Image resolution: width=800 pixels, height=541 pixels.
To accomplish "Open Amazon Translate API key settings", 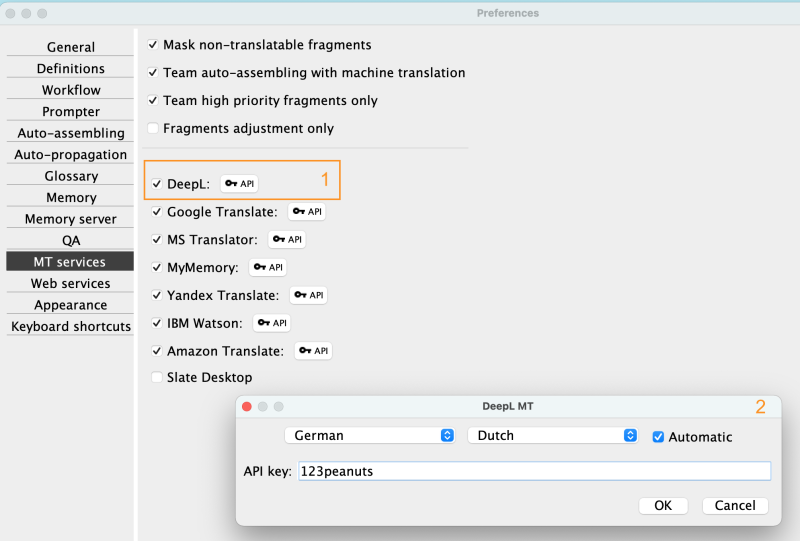I will 313,351.
